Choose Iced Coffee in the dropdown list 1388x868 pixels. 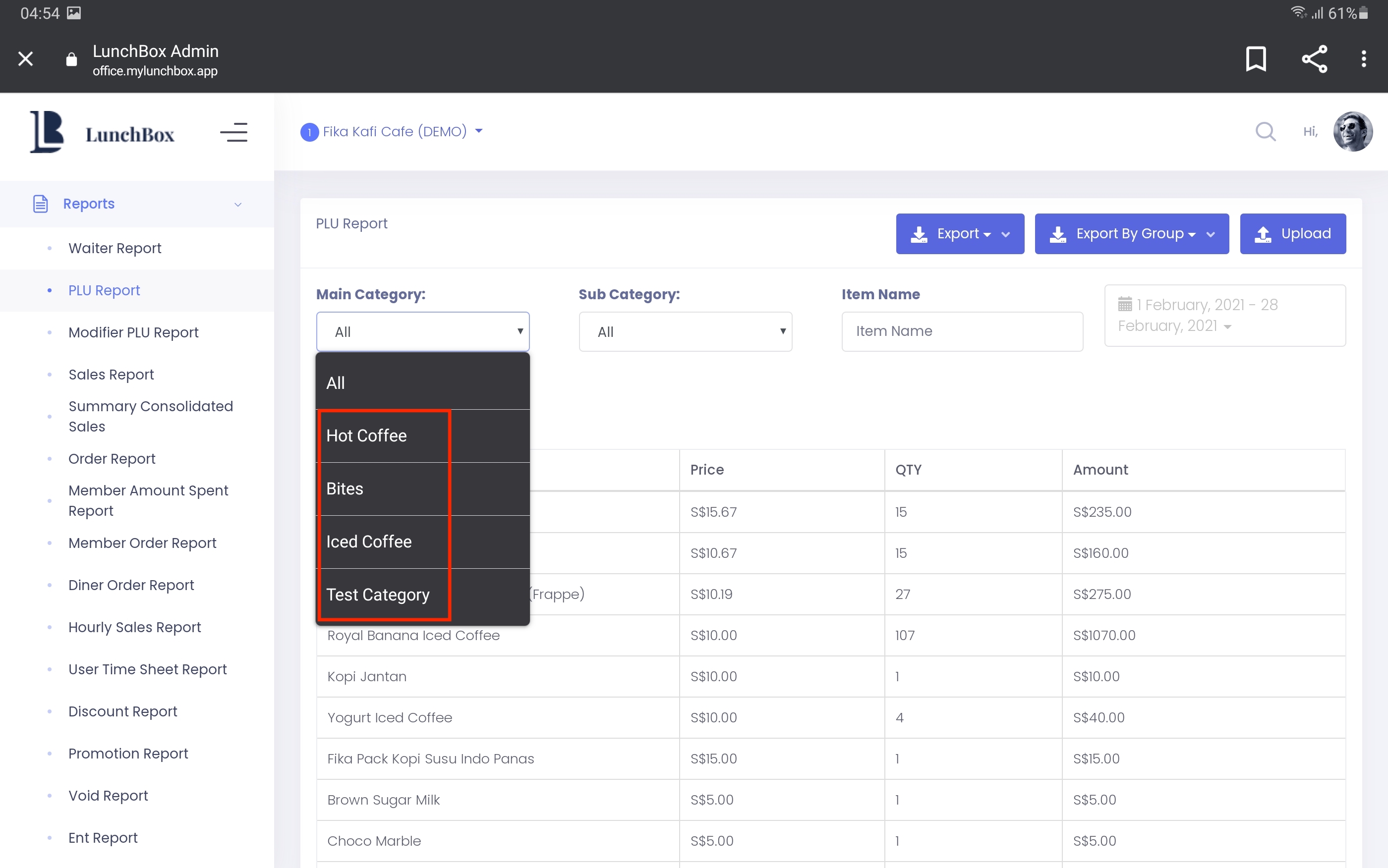(369, 542)
